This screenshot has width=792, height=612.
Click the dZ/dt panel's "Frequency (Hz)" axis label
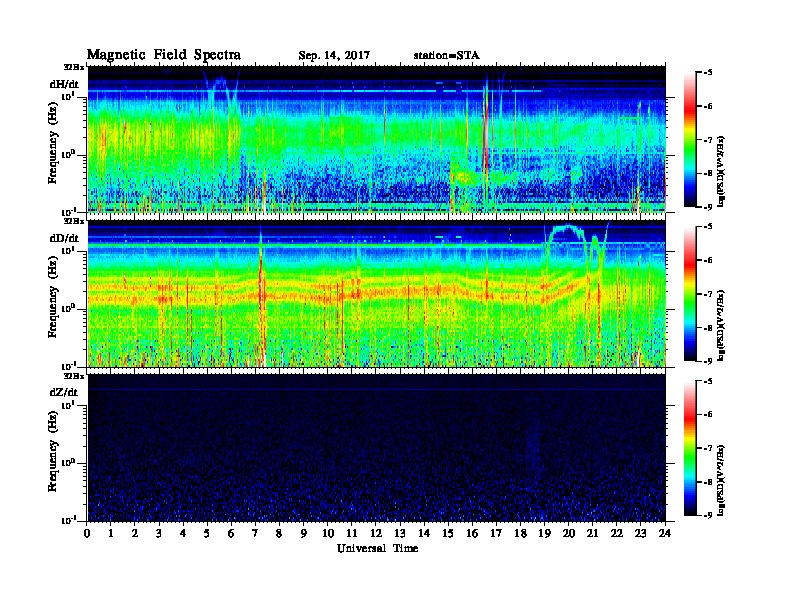53,450
